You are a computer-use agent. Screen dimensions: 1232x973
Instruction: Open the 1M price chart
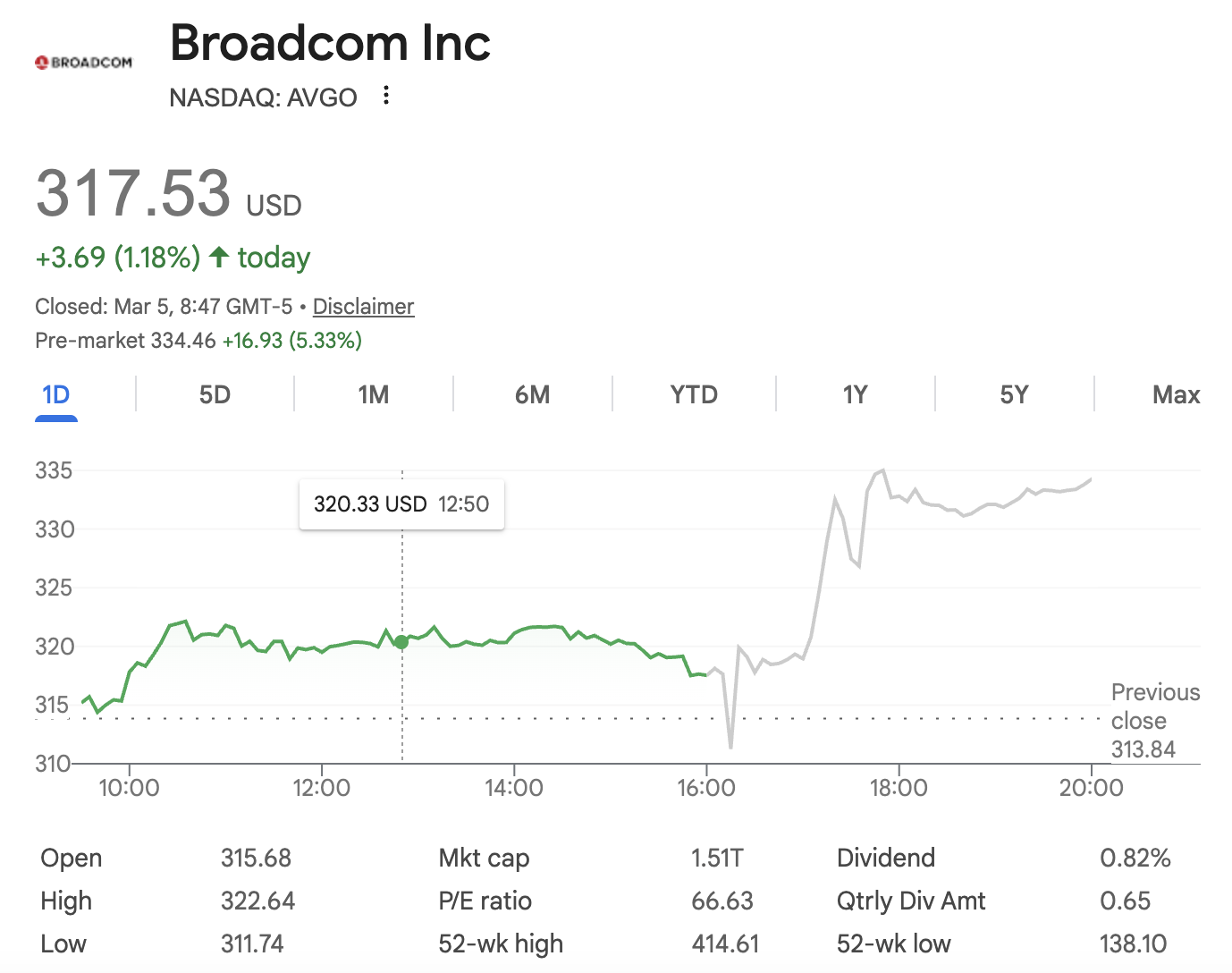point(372,393)
